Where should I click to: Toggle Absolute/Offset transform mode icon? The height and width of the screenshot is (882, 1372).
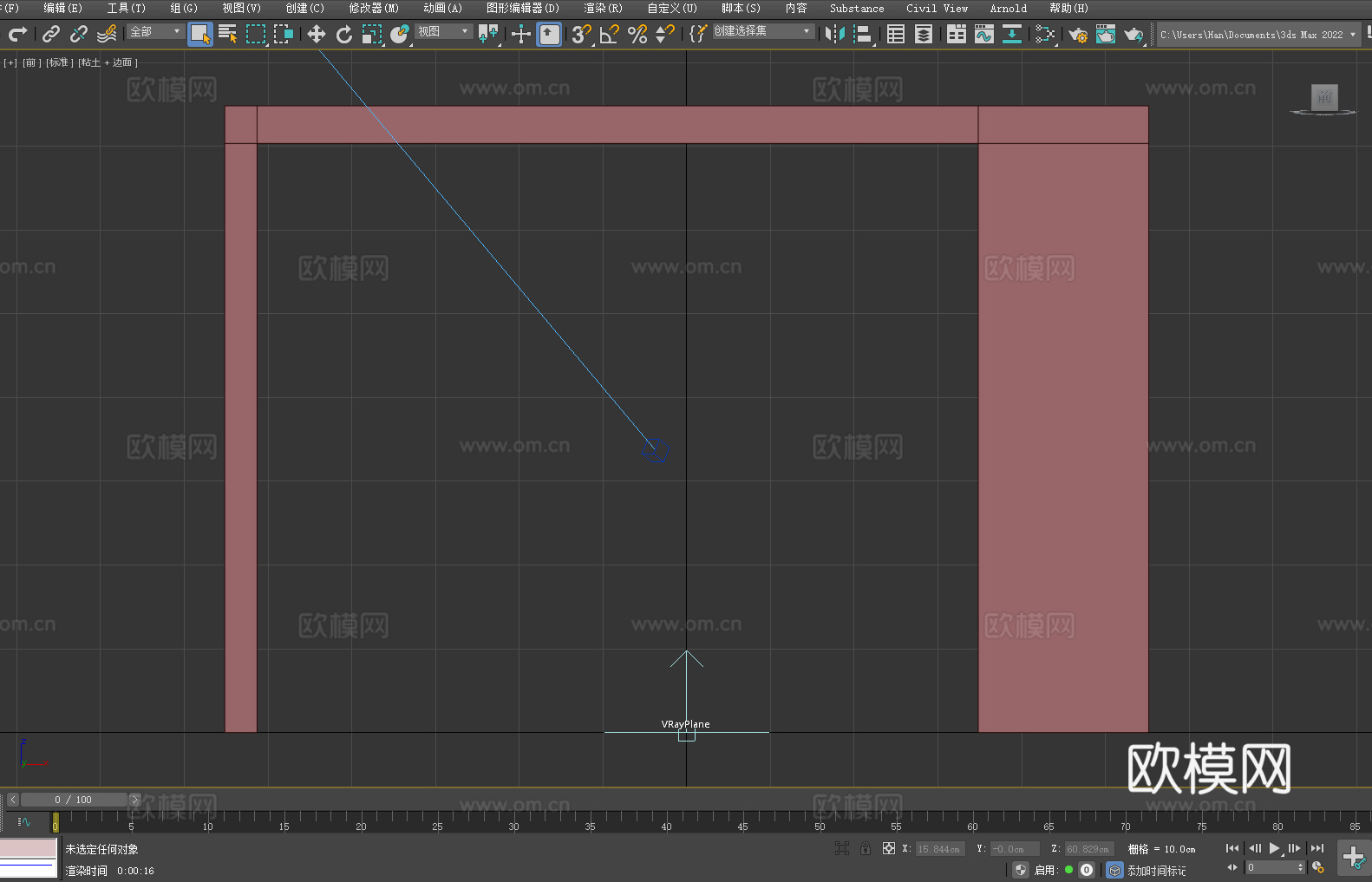pos(889,848)
